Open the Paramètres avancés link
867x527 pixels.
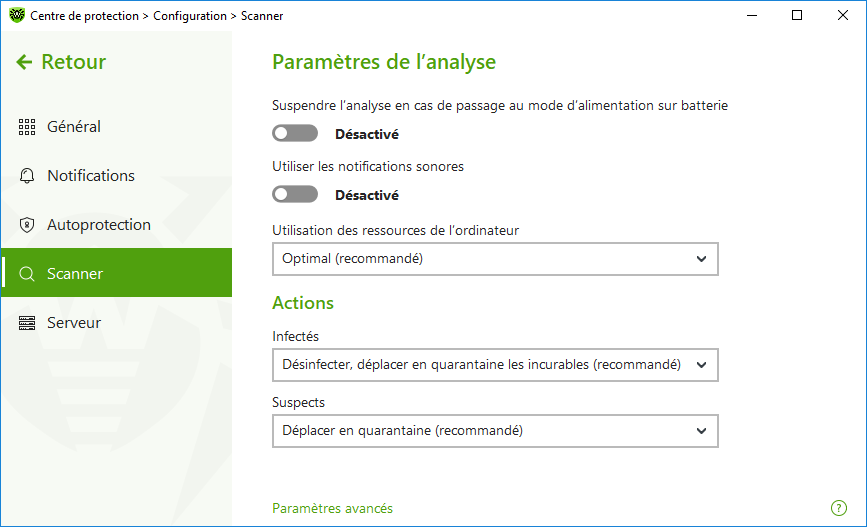[332, 508]
